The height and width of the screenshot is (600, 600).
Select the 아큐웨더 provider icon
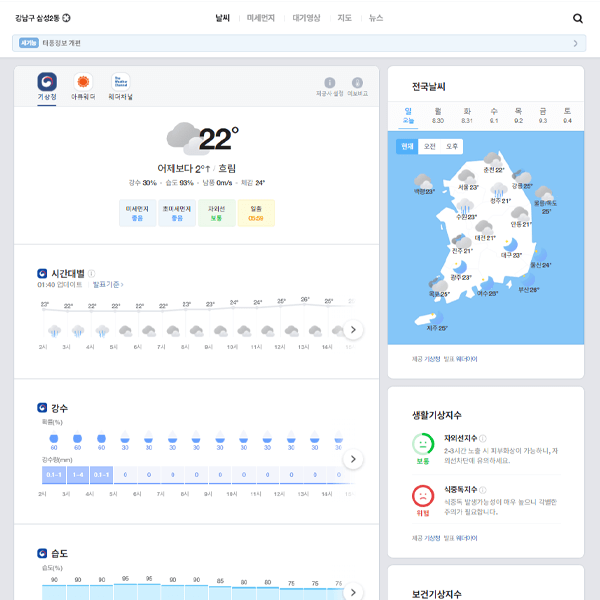83,82
